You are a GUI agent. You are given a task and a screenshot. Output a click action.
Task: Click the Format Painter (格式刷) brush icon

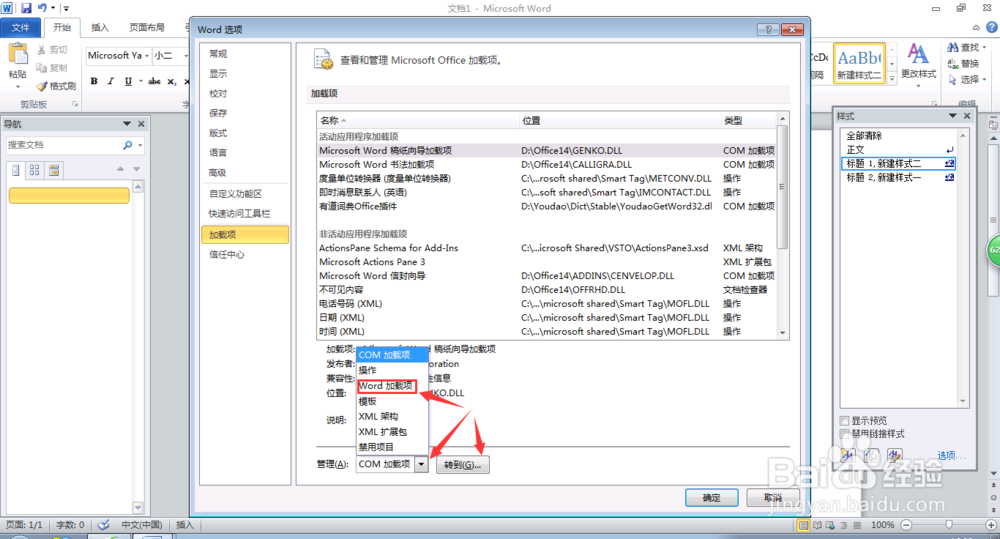[x=42, y=86]
